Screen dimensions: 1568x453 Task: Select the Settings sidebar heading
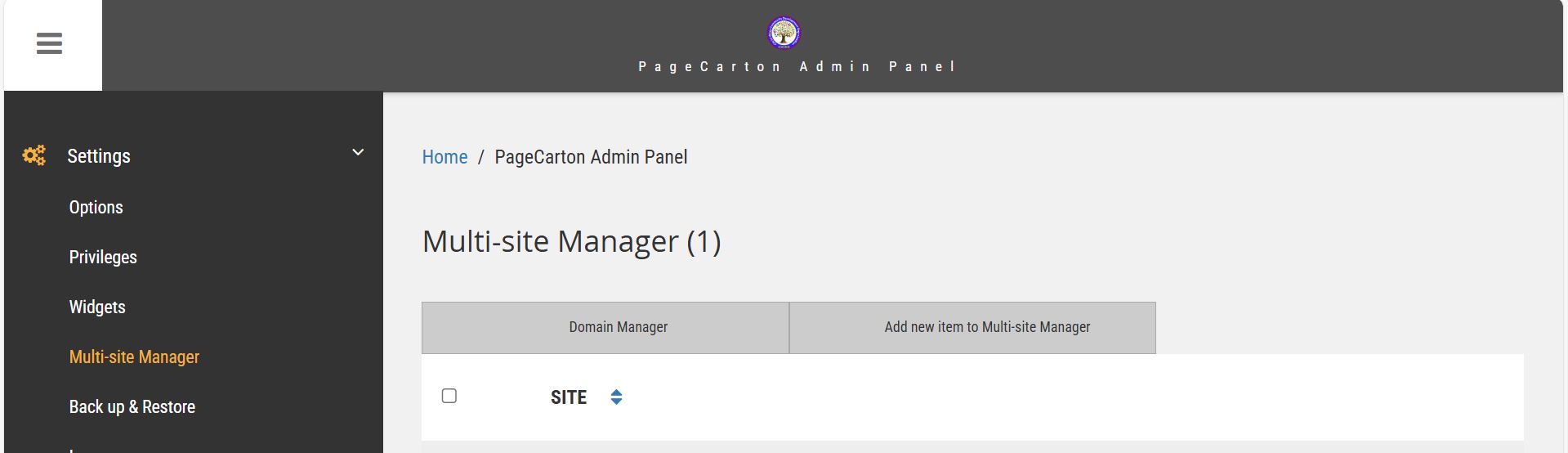pos(98,156)
